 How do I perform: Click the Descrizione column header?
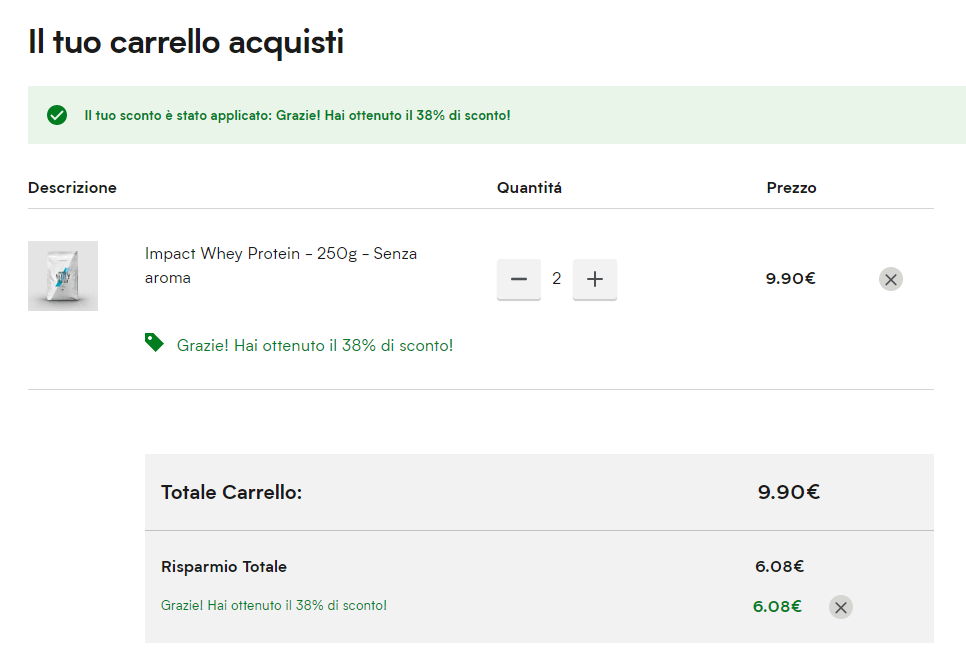[72, 188]
